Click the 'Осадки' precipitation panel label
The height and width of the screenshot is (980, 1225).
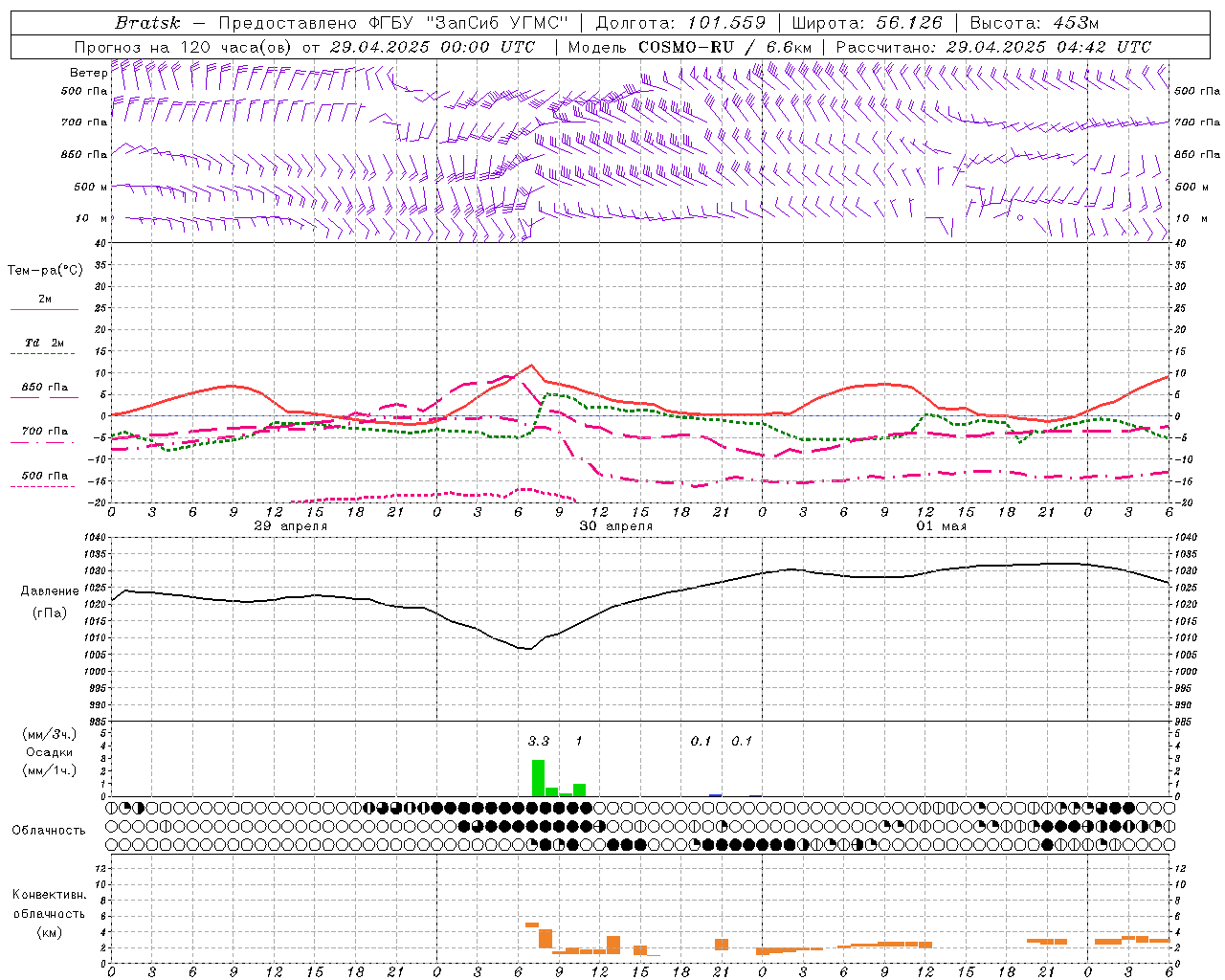50,752
